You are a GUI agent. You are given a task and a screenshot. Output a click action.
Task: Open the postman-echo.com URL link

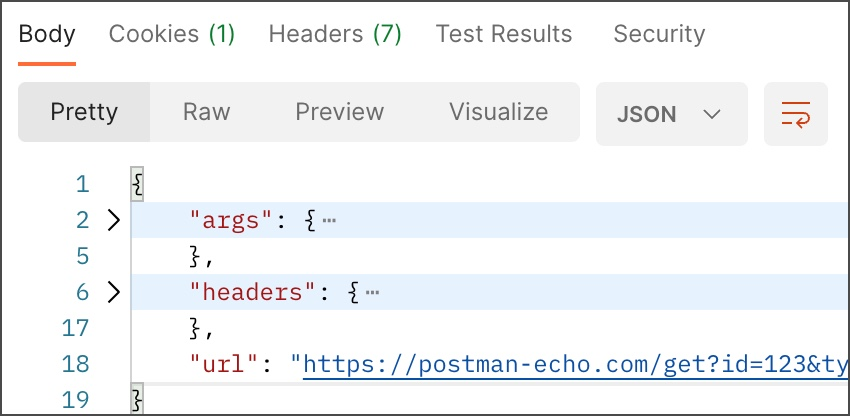(576, 365)
